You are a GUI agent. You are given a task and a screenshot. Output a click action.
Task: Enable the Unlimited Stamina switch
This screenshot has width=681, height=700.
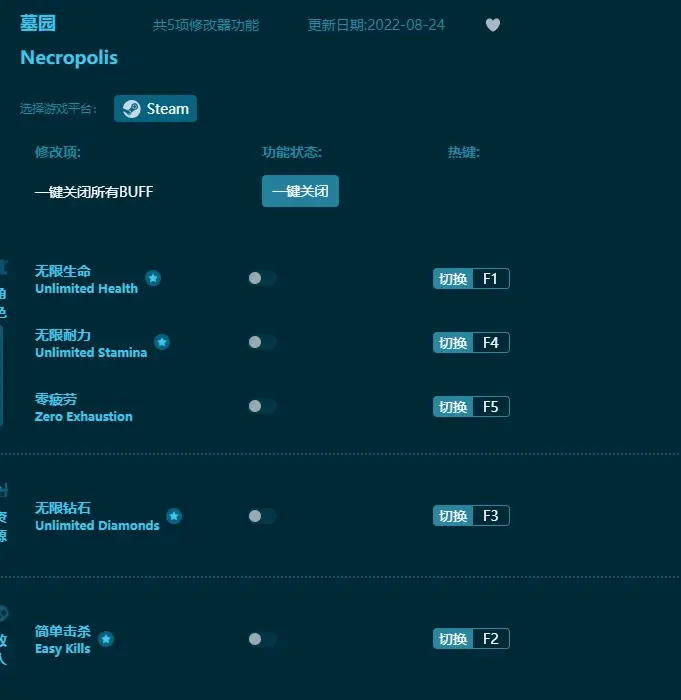262,342
